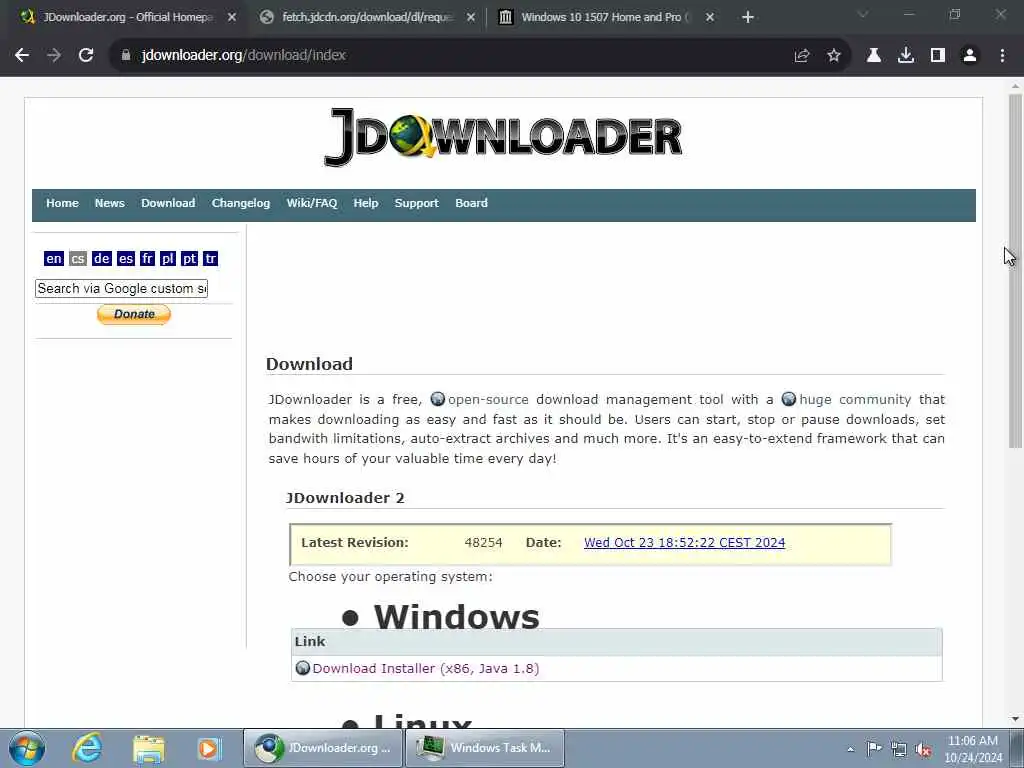Image resolution: width=1024 pixels, height=768 pixels.
Task: Click the address bar URL text
Action: 244,56
